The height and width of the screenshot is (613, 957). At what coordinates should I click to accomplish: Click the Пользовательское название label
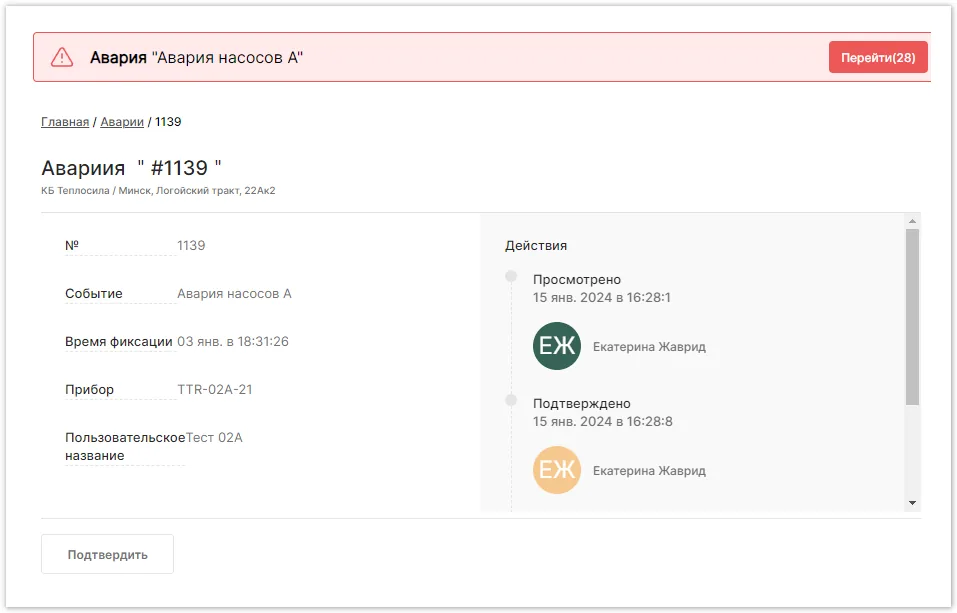point(125,446)
